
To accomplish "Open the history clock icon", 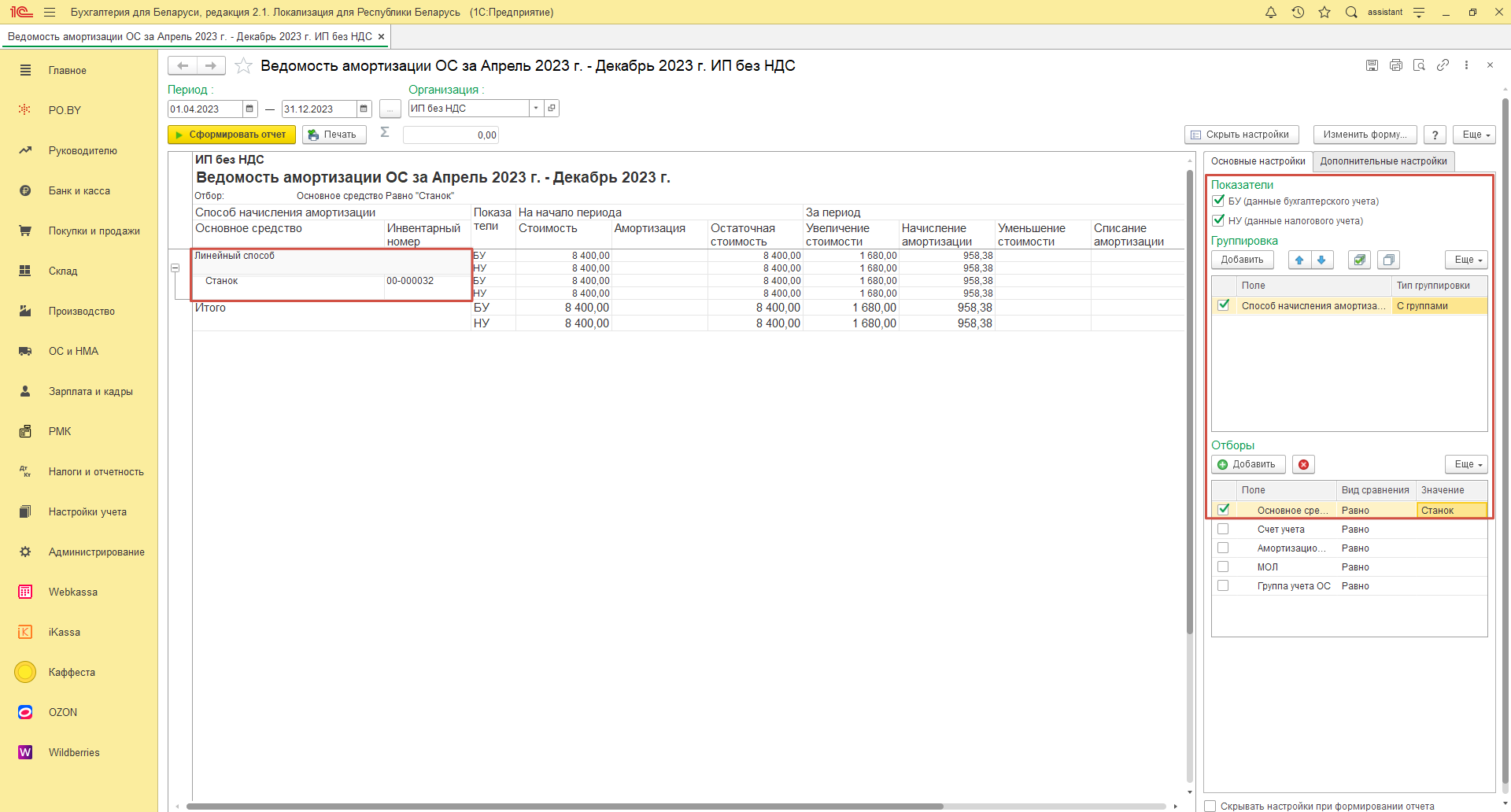I will pyautogui.click(x=1298, y=12).
